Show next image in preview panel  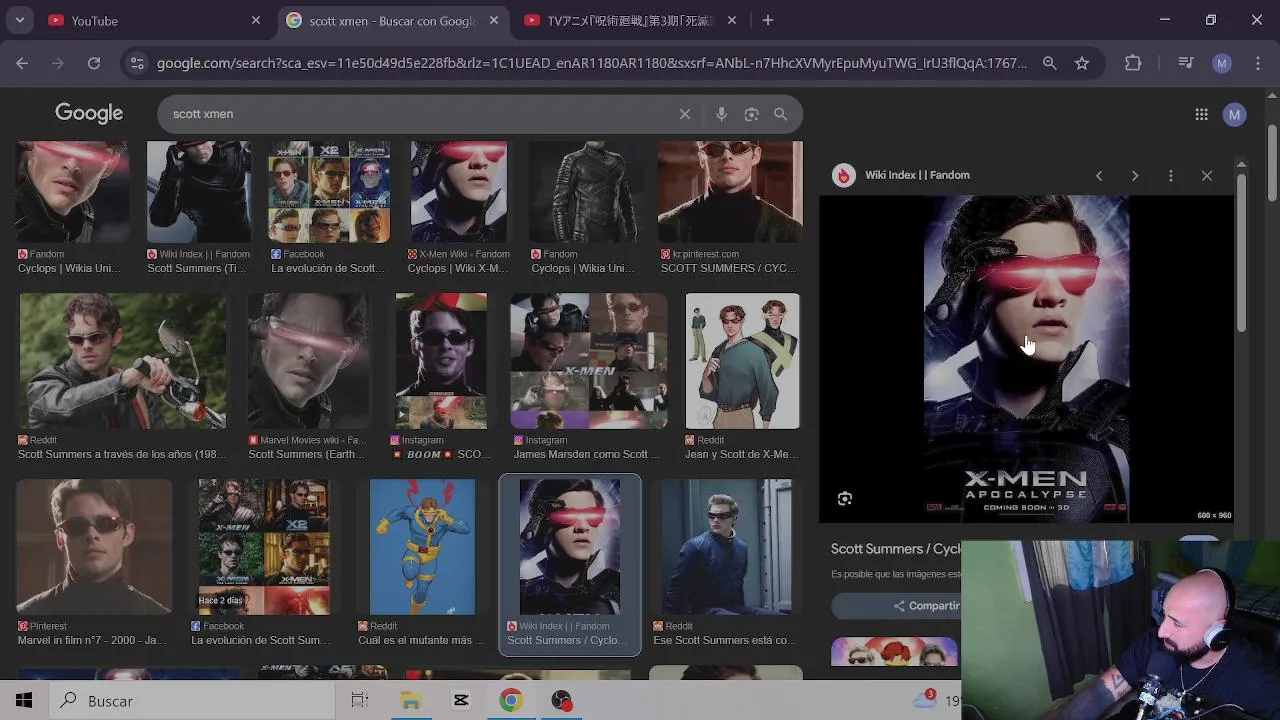(x=1135, y=175)
